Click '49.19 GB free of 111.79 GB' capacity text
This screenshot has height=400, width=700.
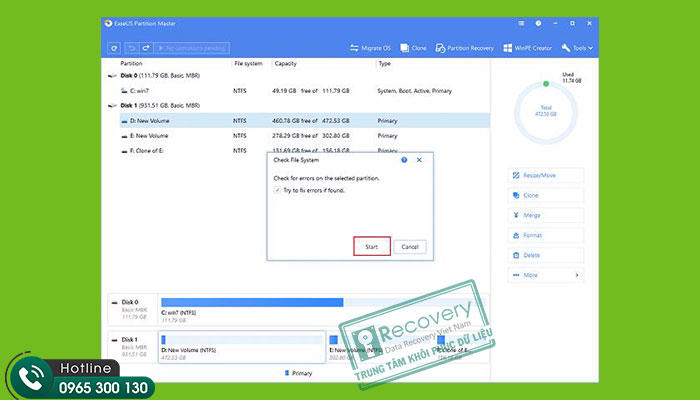click(311, 91)
